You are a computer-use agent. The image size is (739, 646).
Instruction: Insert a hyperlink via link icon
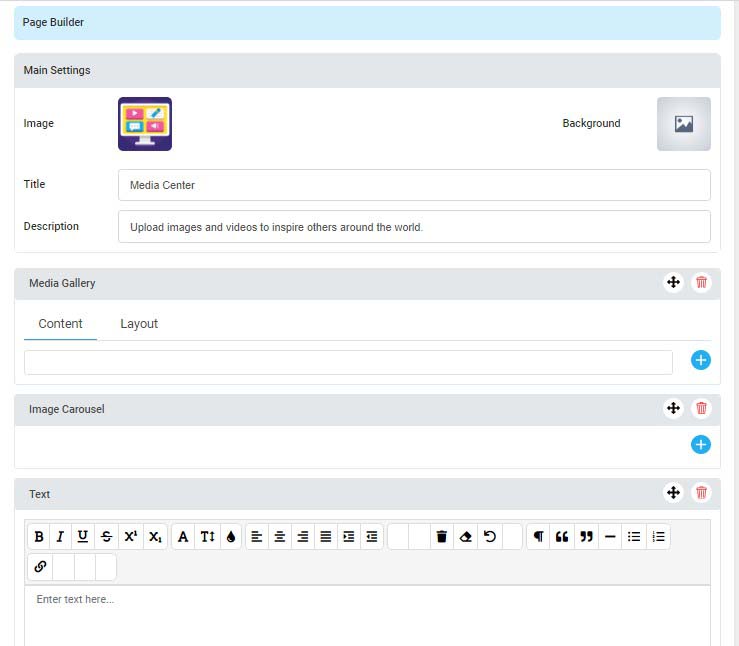click(x=40, y=566)
